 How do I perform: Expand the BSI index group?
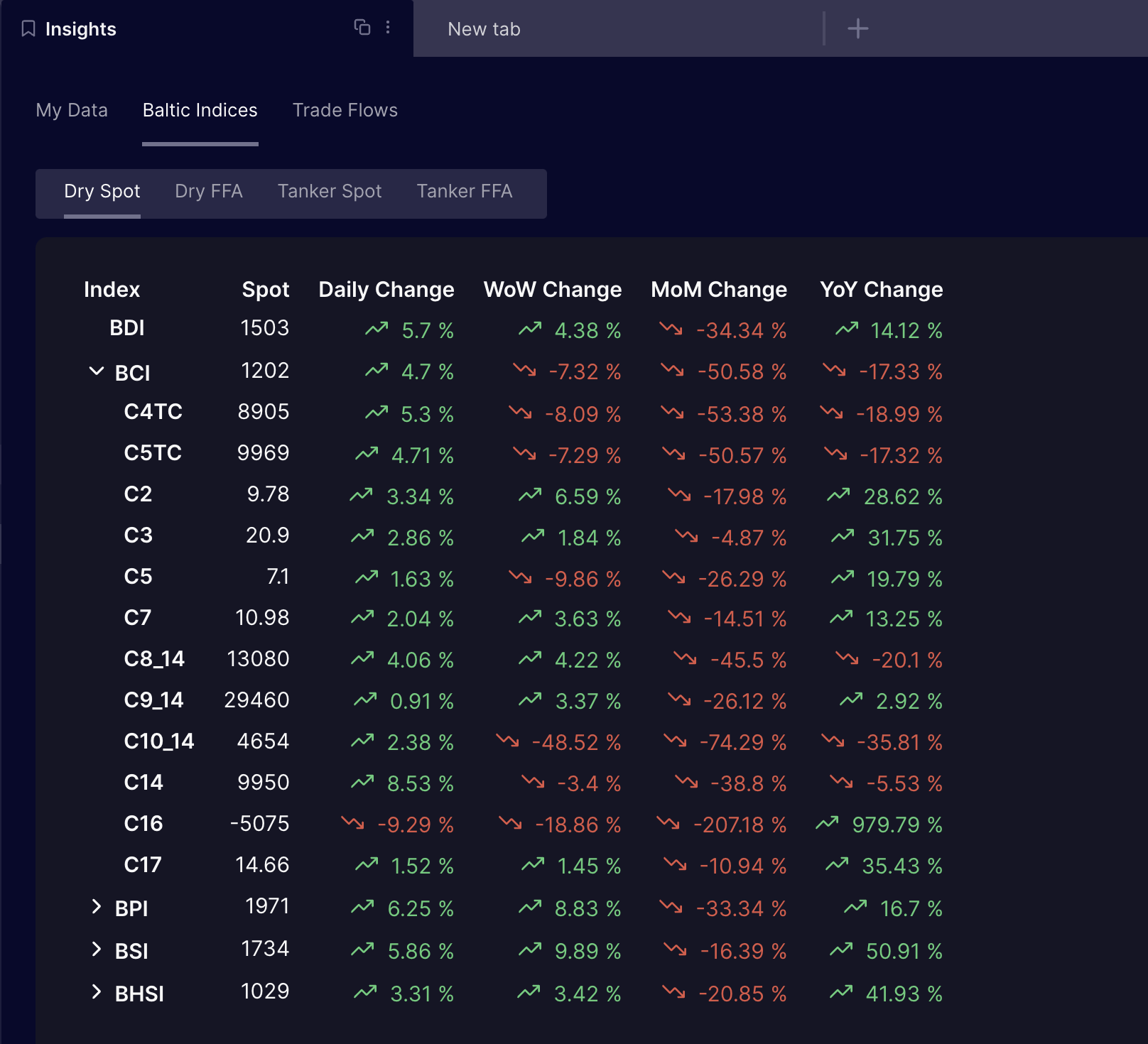97,949
